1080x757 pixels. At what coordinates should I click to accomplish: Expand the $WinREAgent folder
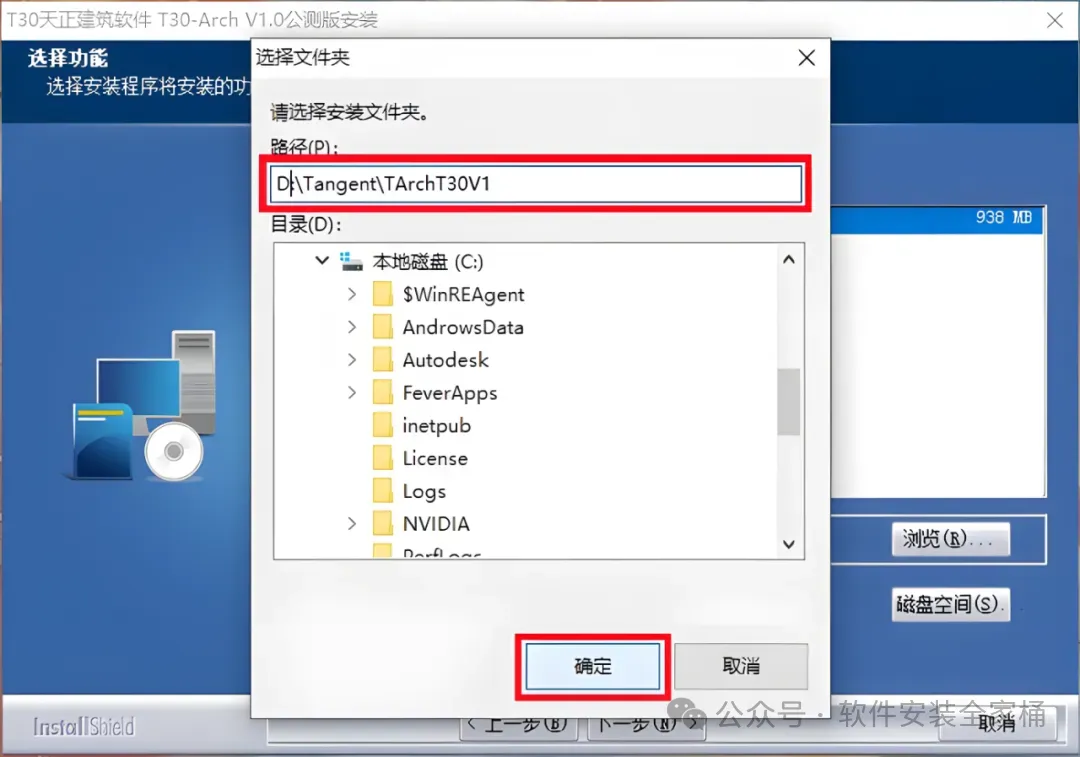(x=352, y=294)
